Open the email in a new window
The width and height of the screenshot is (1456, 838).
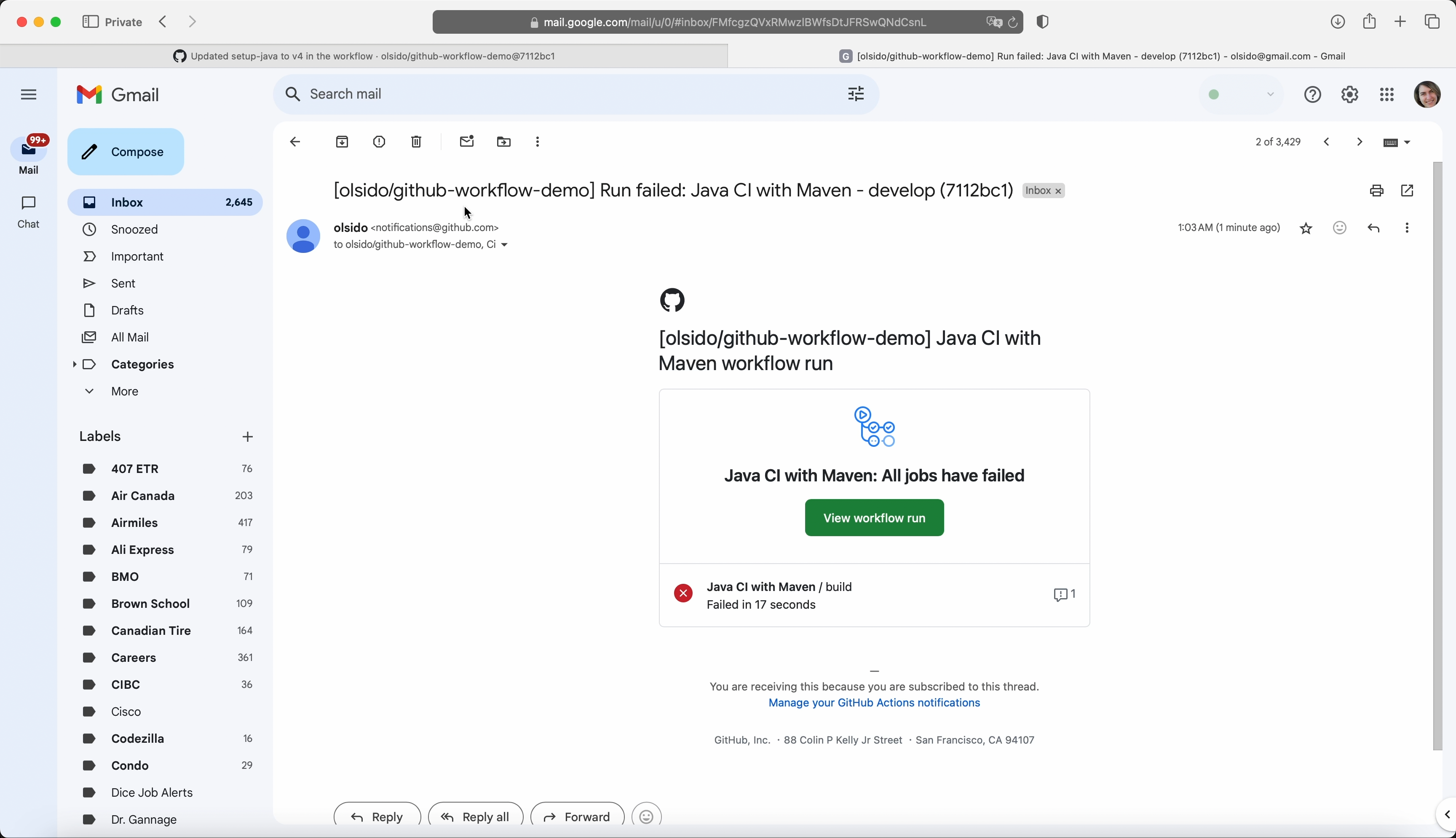(1407, 191)
